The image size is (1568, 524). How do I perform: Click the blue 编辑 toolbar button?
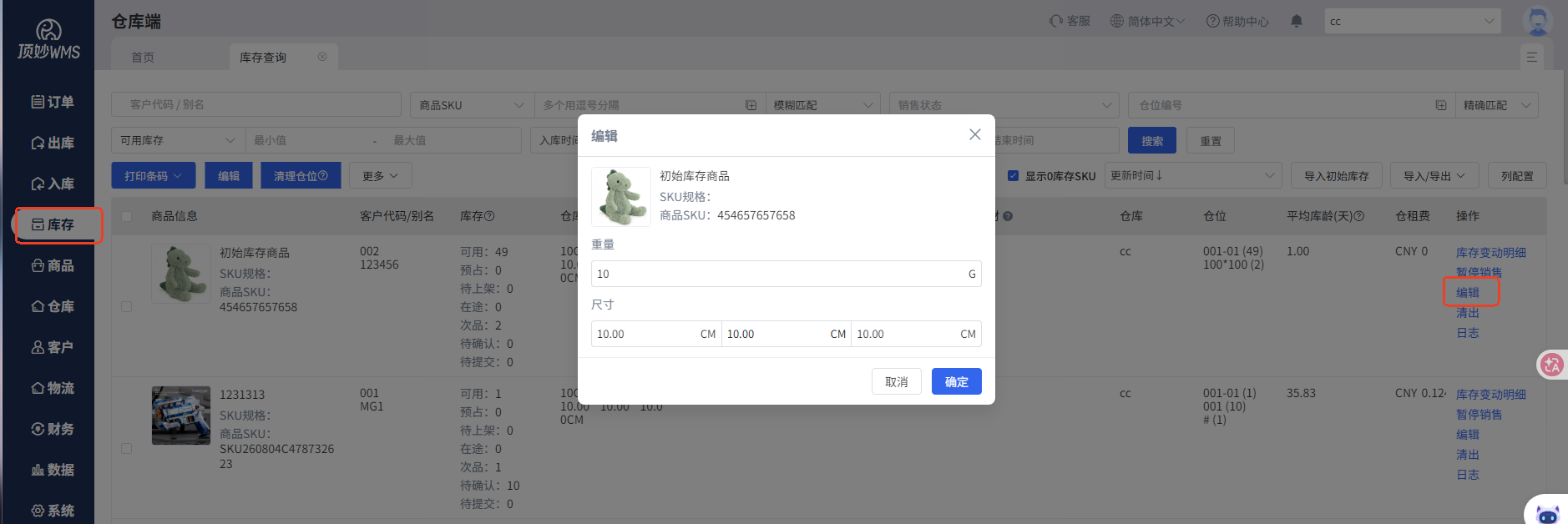(x=229, y=175)
